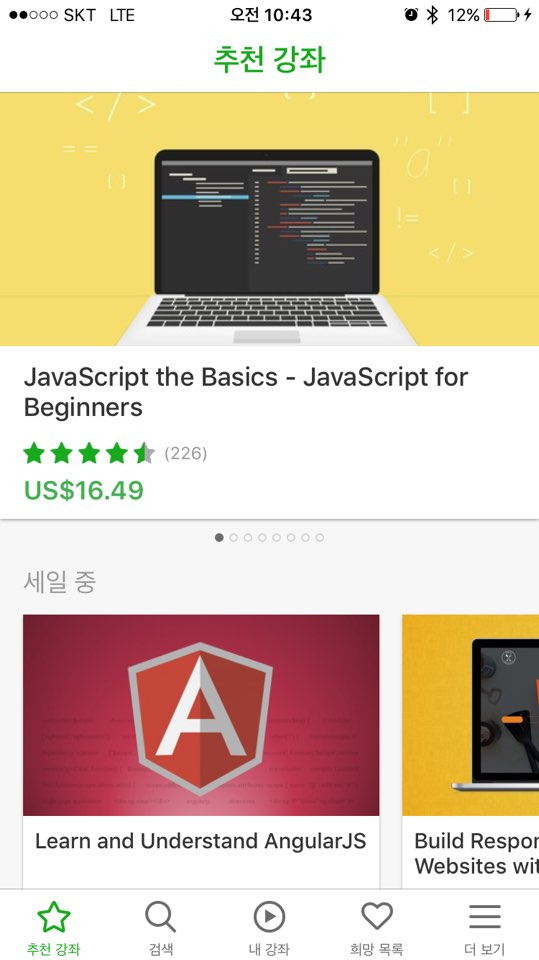Select the first carousel page dot
This screenshot has height=960, width=539.
(219, 538)
